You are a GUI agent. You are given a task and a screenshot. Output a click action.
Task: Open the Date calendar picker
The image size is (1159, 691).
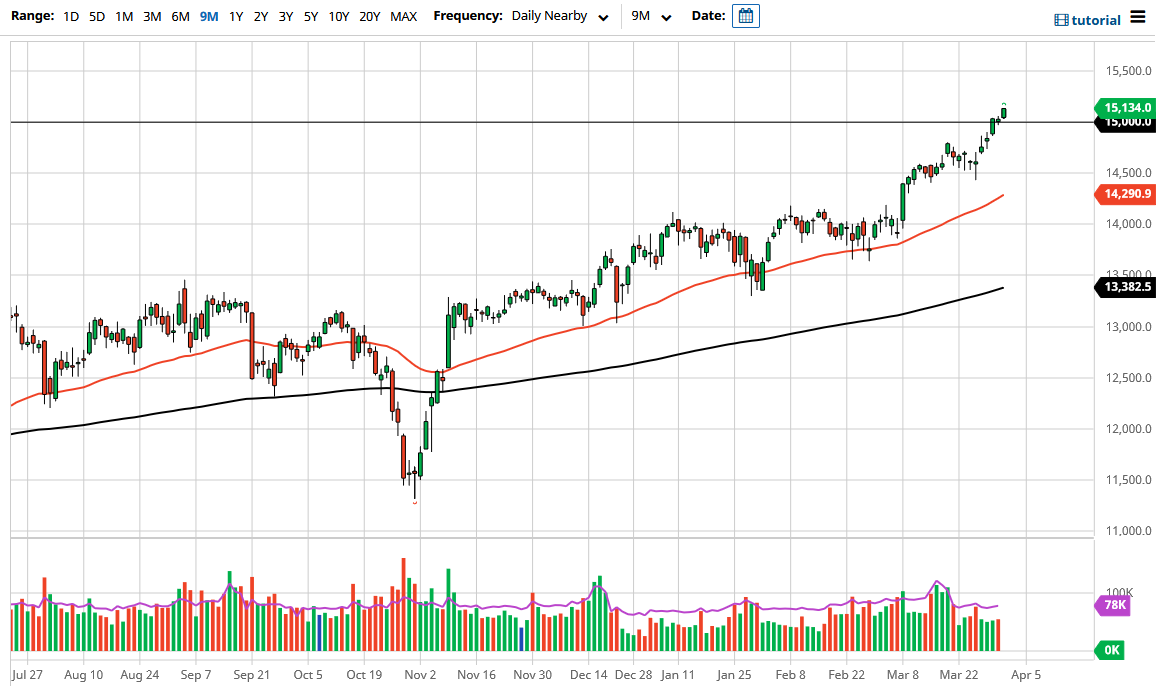click(x=745, y=16)
